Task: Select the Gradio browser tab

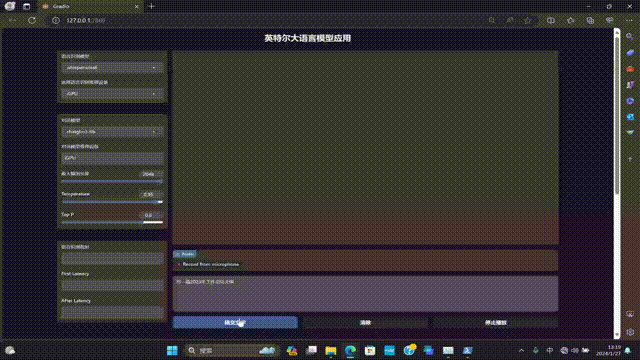Action: (x=90, y=6)
